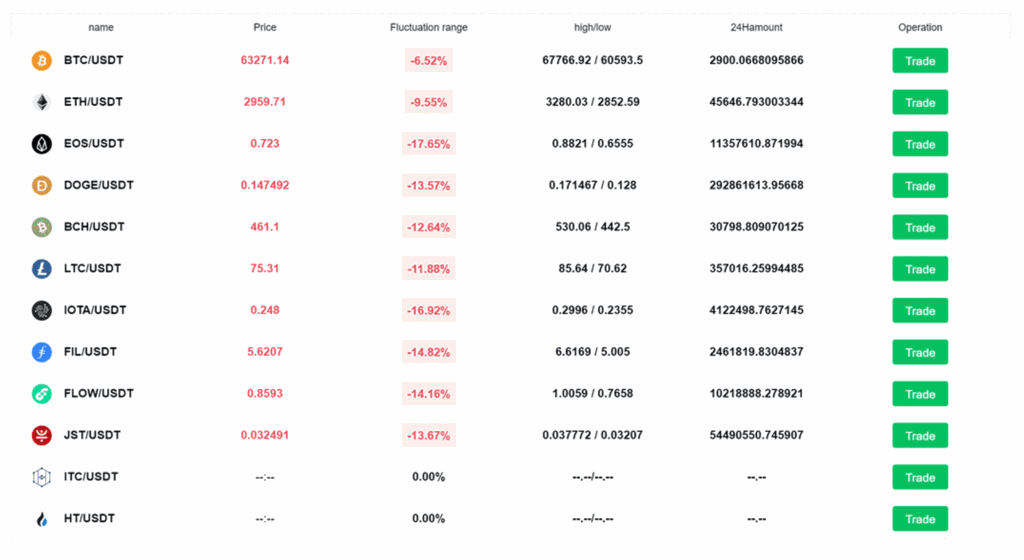Screen dimensions: 1024x560
Task: Open Trade for the HT/USDT pair
Action: (920, 519)
